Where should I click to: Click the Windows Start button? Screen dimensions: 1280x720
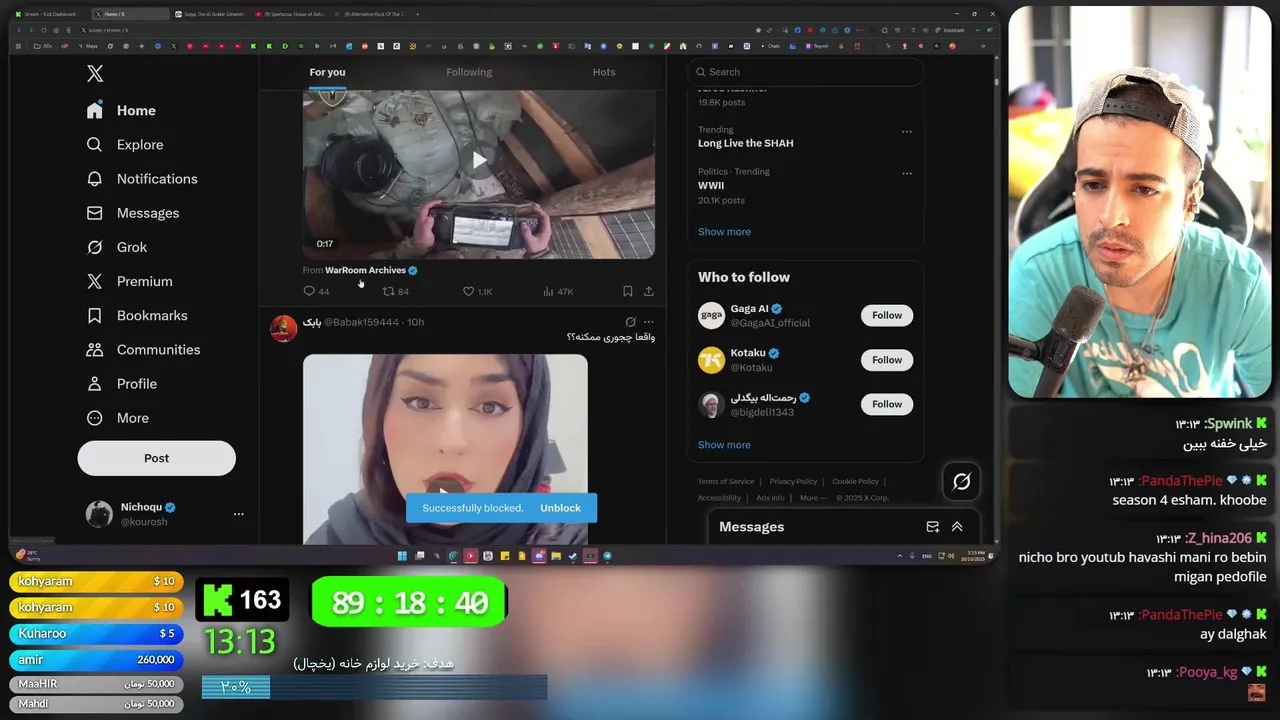point(403,556)
